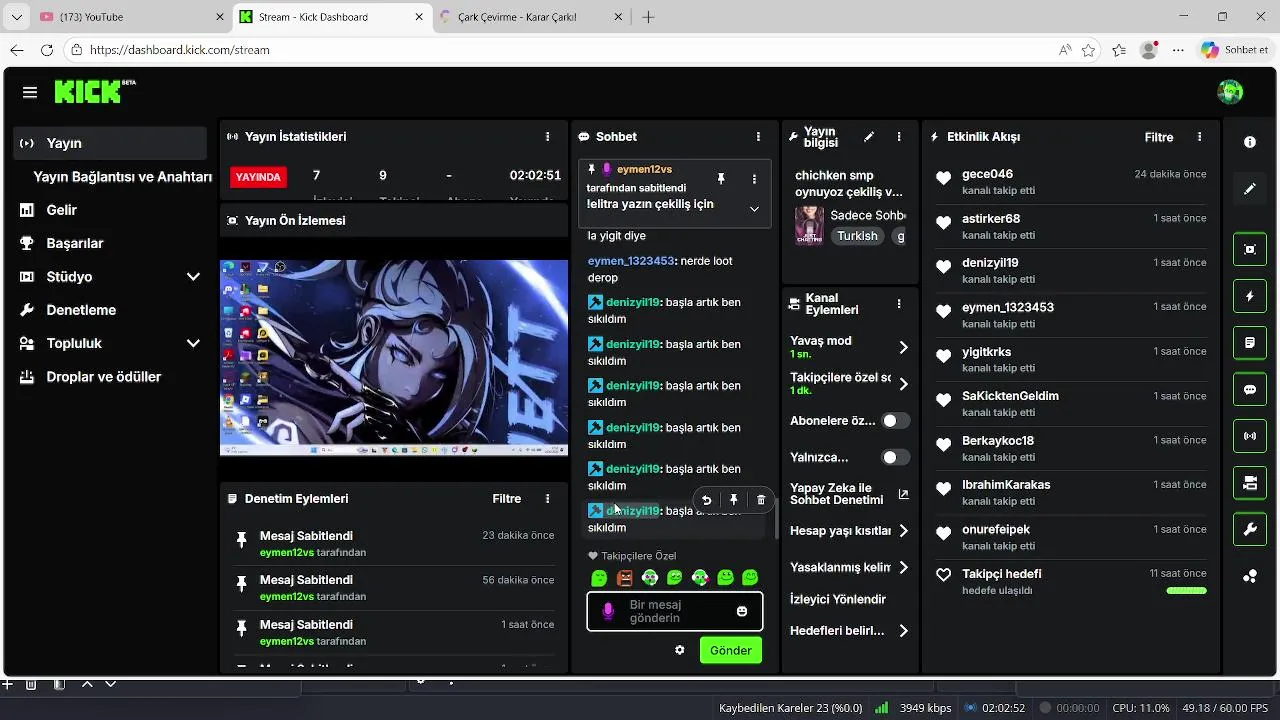Click the three-dots cluster icon at sidebar bottom

pos(1250,576)
